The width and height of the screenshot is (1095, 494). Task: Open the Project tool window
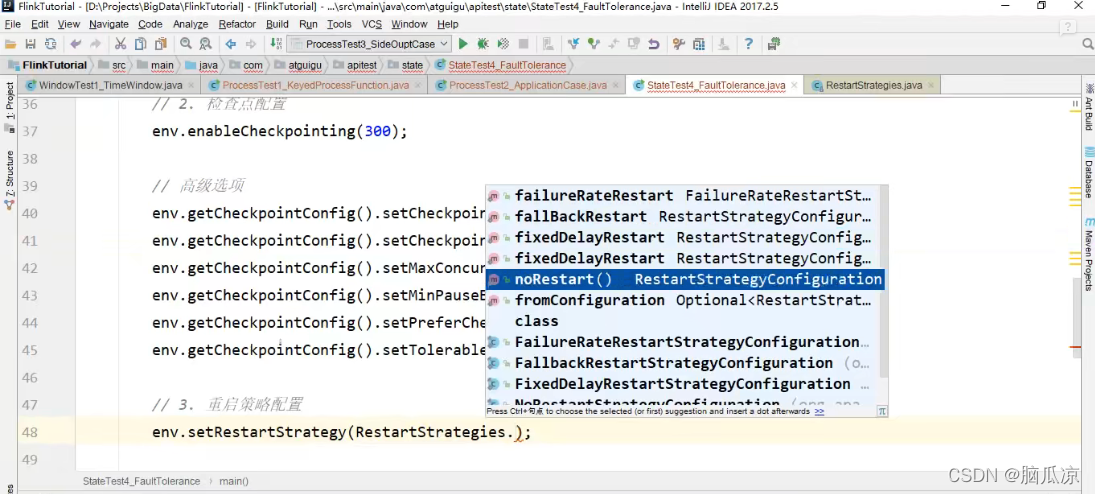coord(10,108)
